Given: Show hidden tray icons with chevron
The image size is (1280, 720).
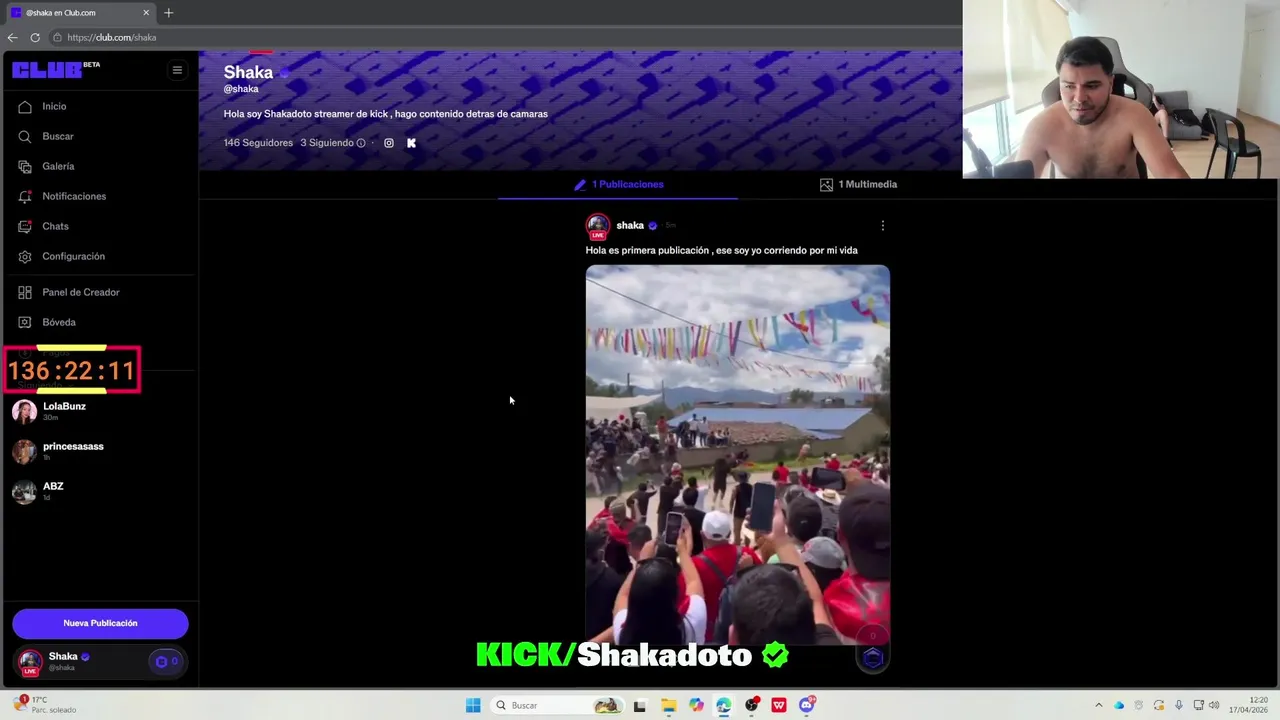Looking at the screenshot, I should [x=1098, y=705].
